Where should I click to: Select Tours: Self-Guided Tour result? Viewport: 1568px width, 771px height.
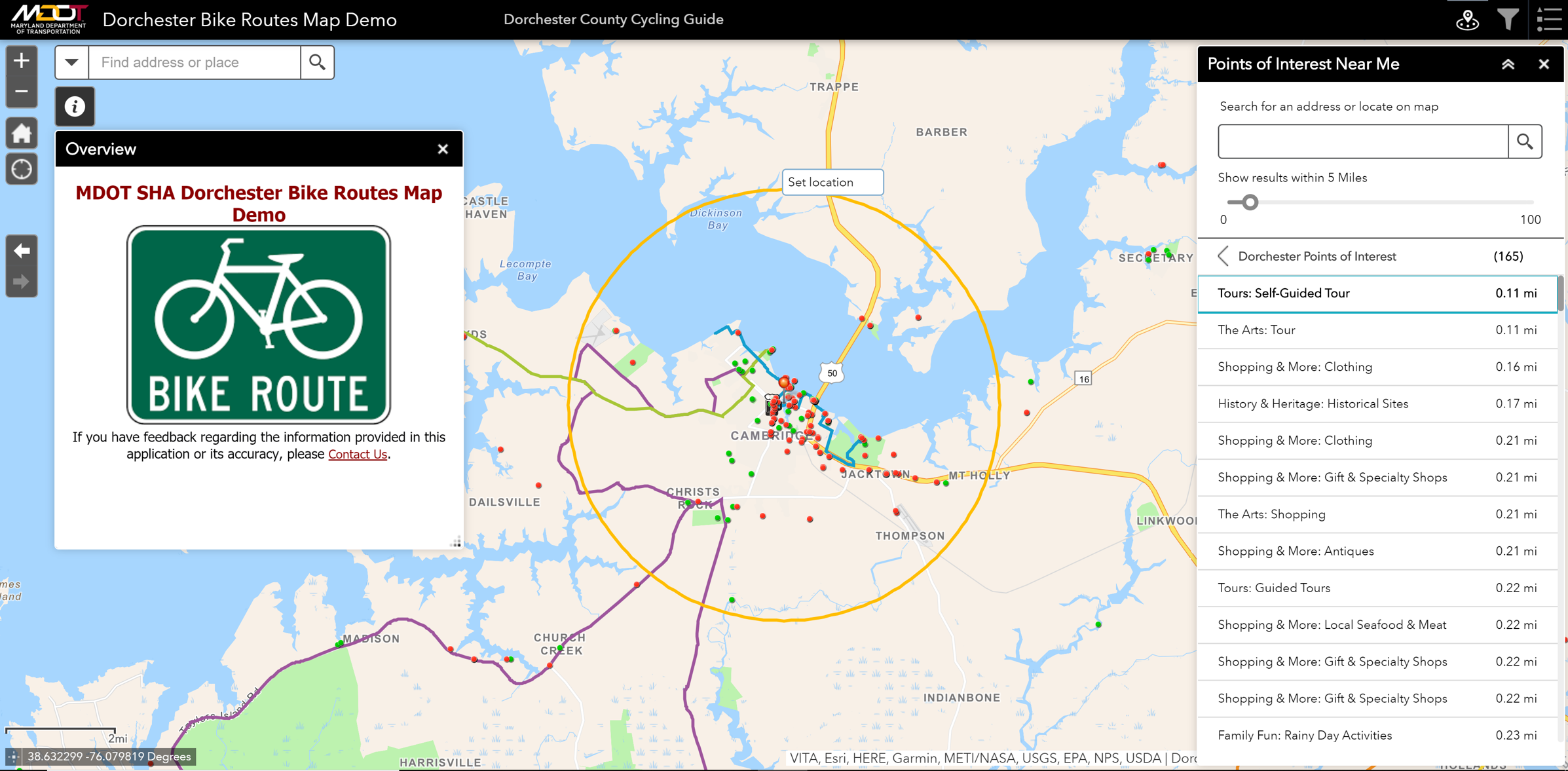(1377, 293)
